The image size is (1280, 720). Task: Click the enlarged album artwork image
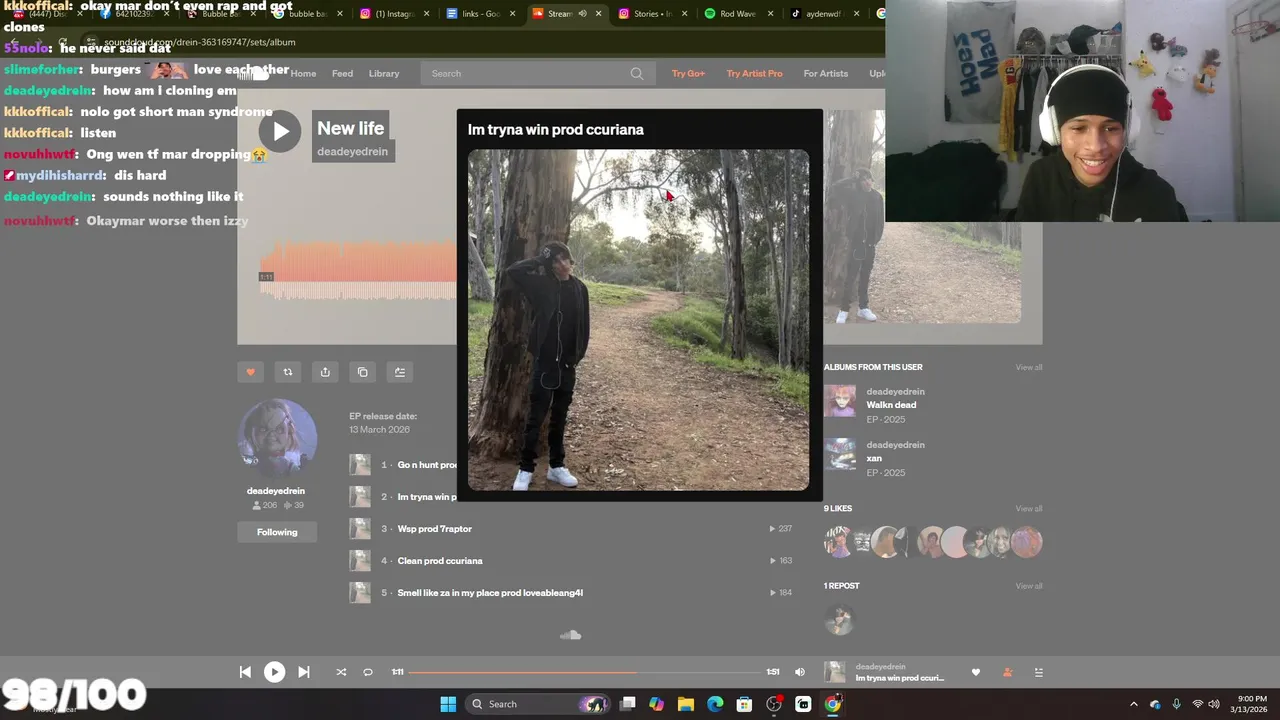(x=639, y=320)
